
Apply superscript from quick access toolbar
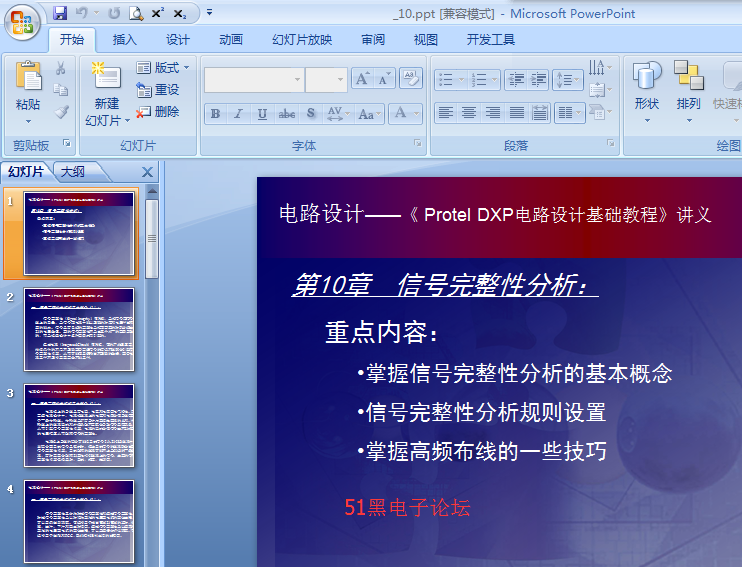coord(158,13)
